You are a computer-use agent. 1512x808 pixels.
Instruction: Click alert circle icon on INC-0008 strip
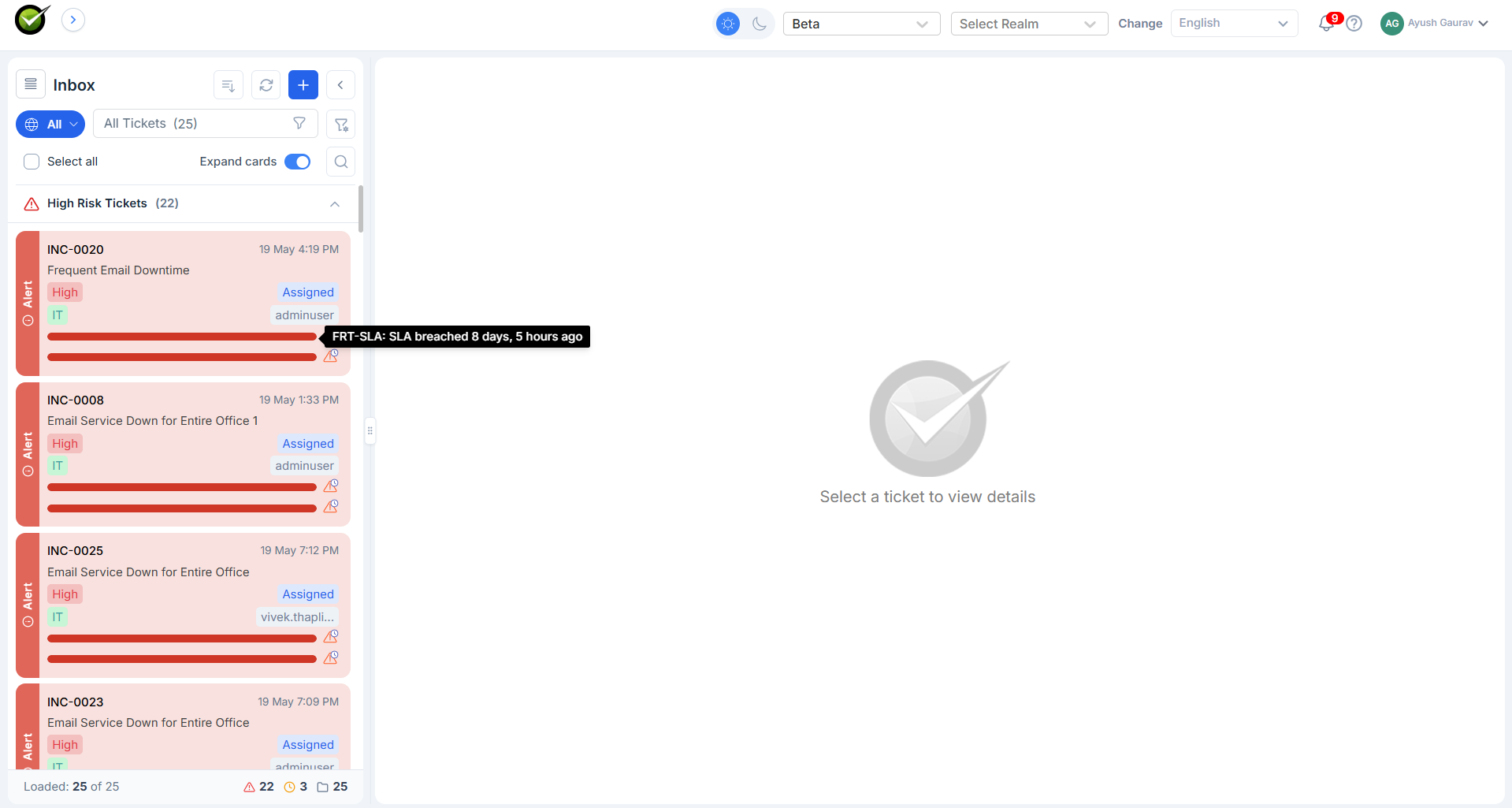(28, 471)
